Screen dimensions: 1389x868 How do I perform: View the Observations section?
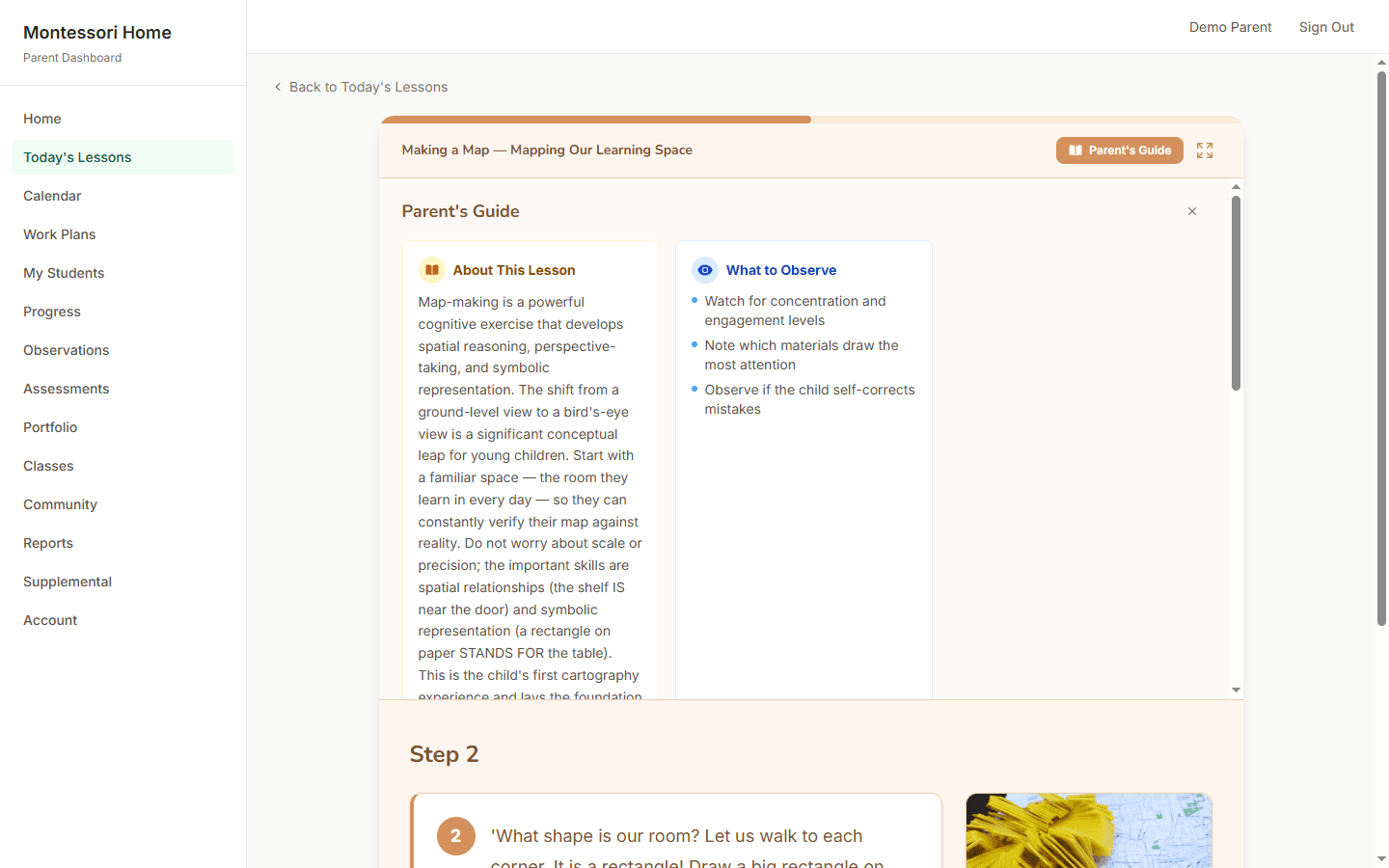pyautogui.click(x=66, y=350)
